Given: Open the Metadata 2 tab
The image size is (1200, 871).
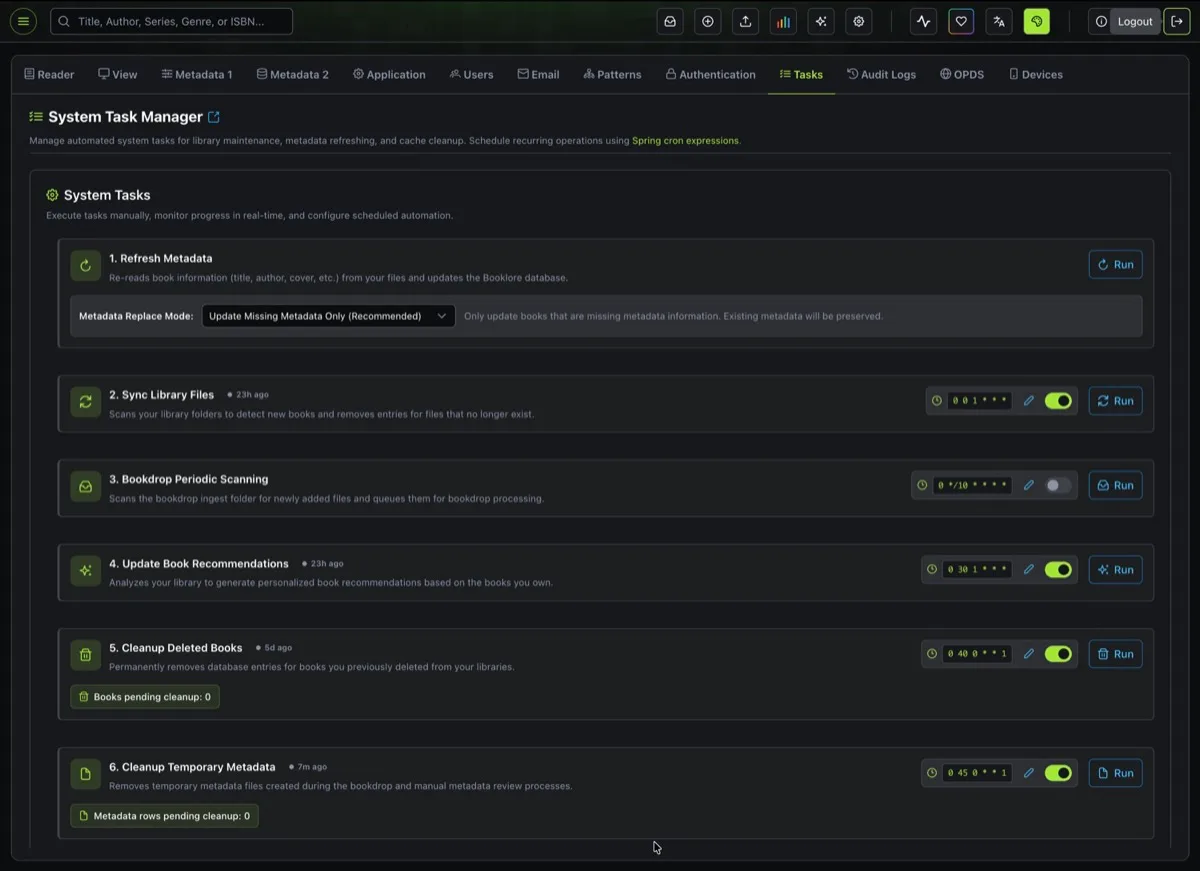Looking at the screenshot, I should tap(292, 74).
